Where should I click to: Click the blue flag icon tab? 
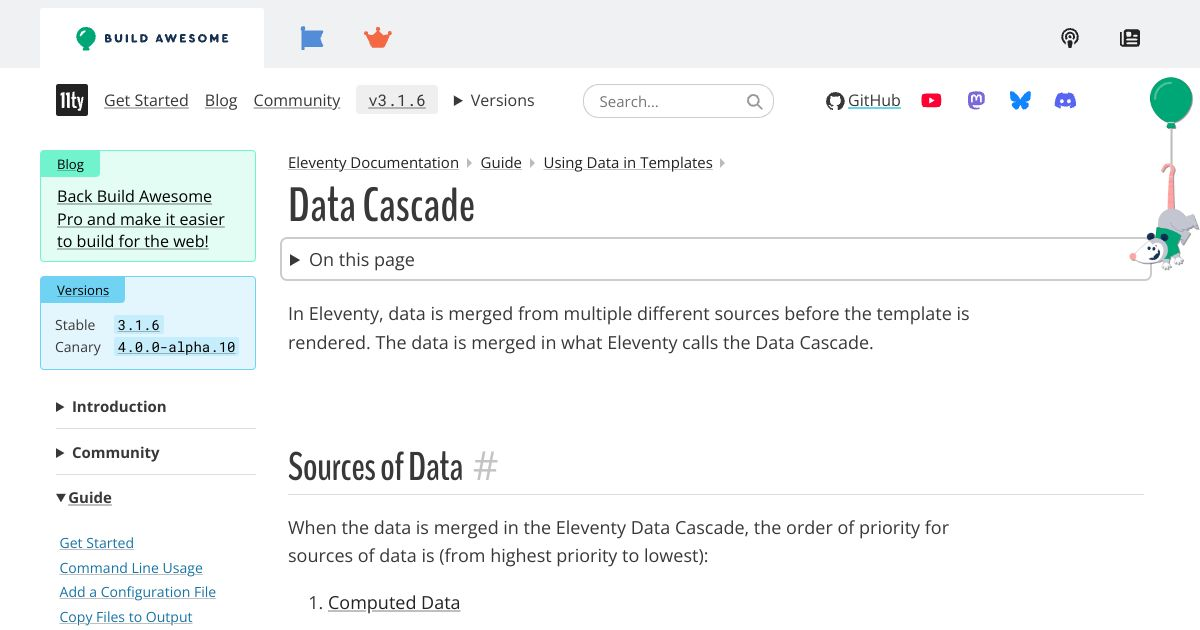click(312, 38)
